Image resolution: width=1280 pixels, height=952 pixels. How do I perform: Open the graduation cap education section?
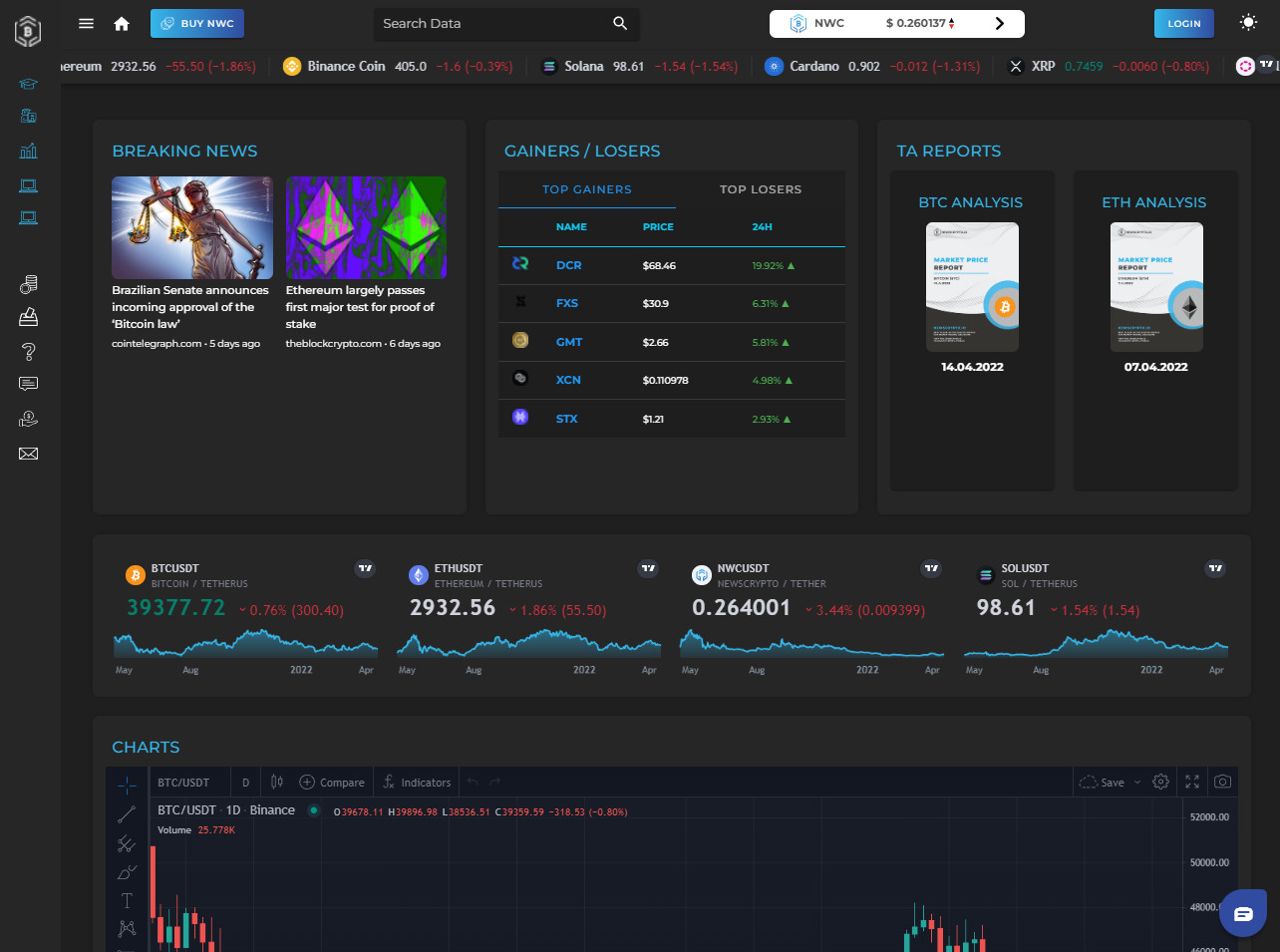pos(29,84)
